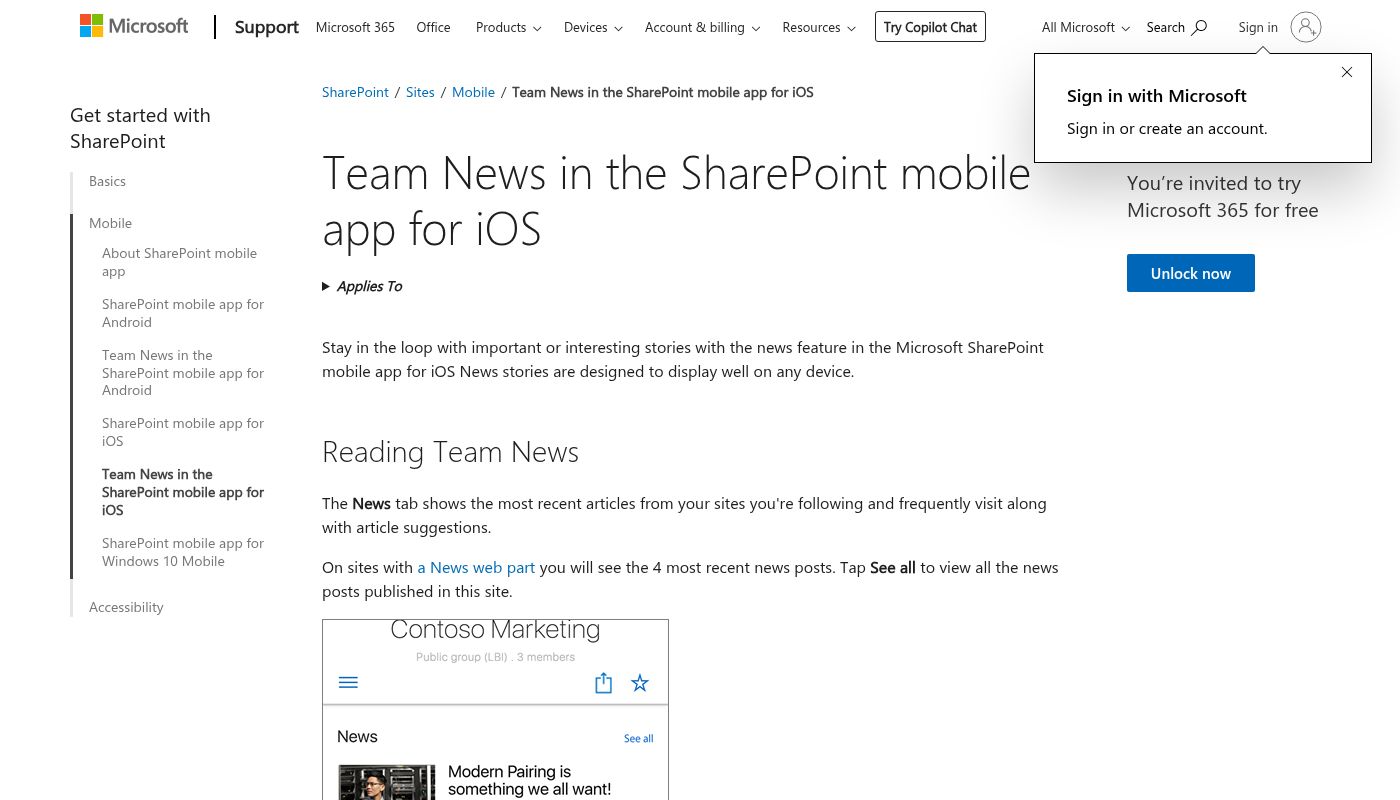
Task: Click the Microsoft logo
Action: click(134, 26)
